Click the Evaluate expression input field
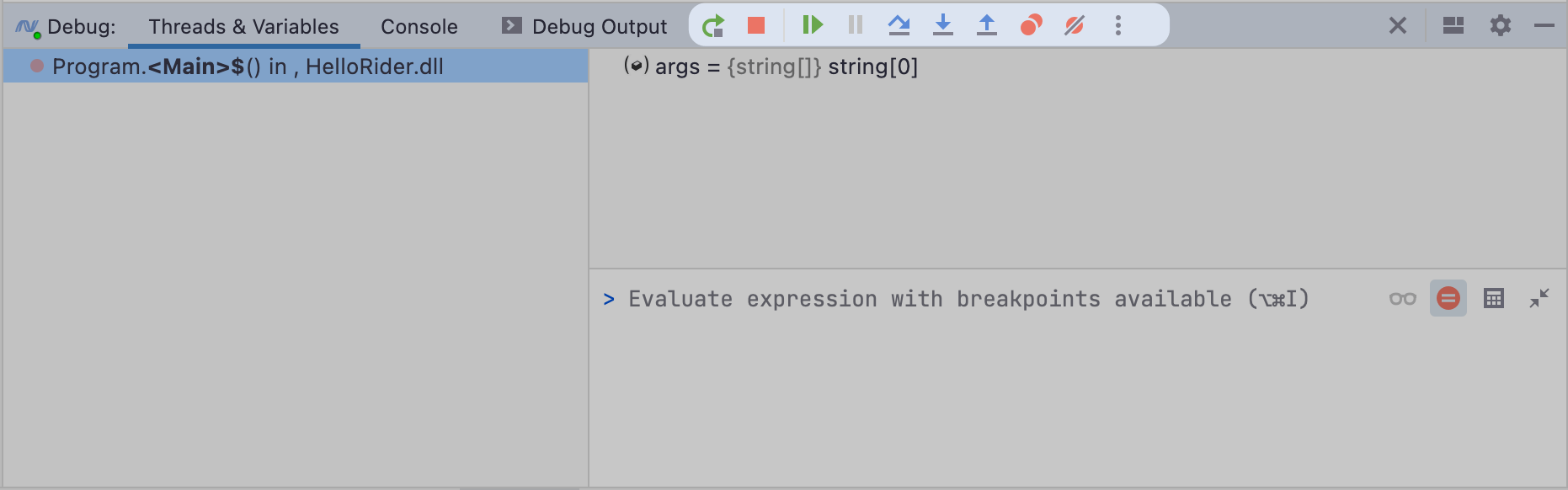Viewport: 1568px width, 490px height. pyautogui.click(x=926, y=298)
